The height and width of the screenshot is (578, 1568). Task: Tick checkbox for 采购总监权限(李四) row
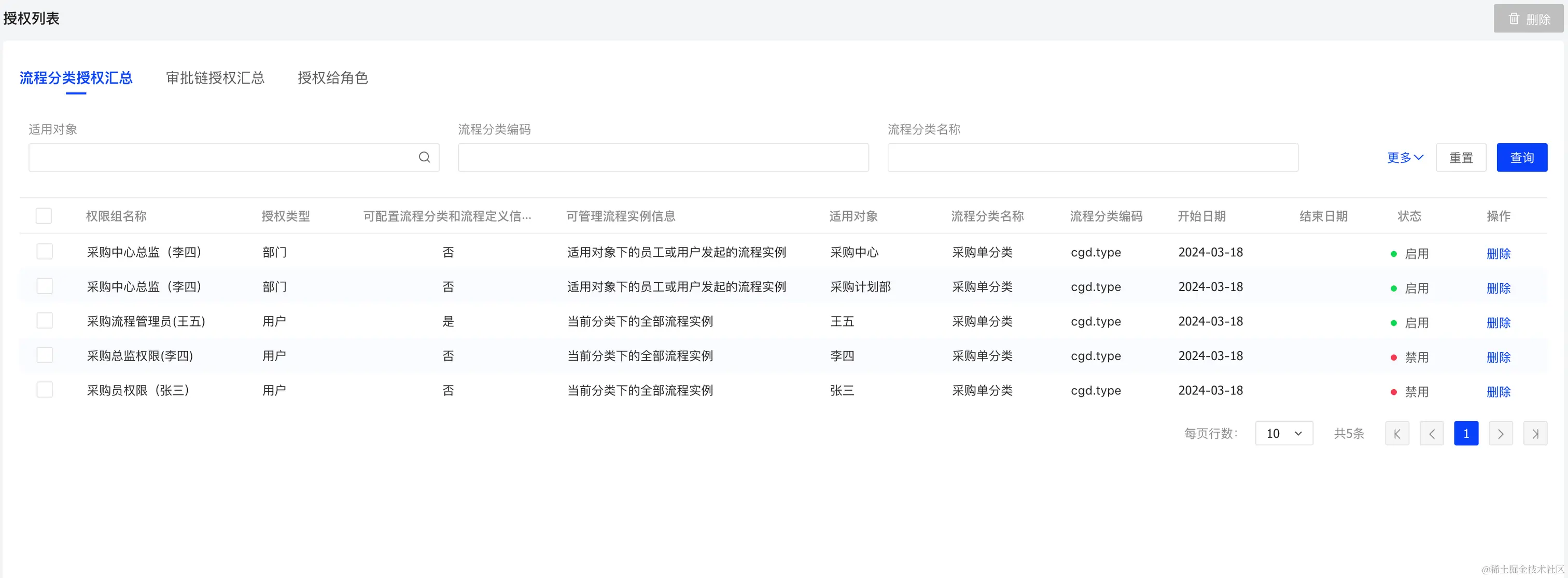[x=45, y=356]
